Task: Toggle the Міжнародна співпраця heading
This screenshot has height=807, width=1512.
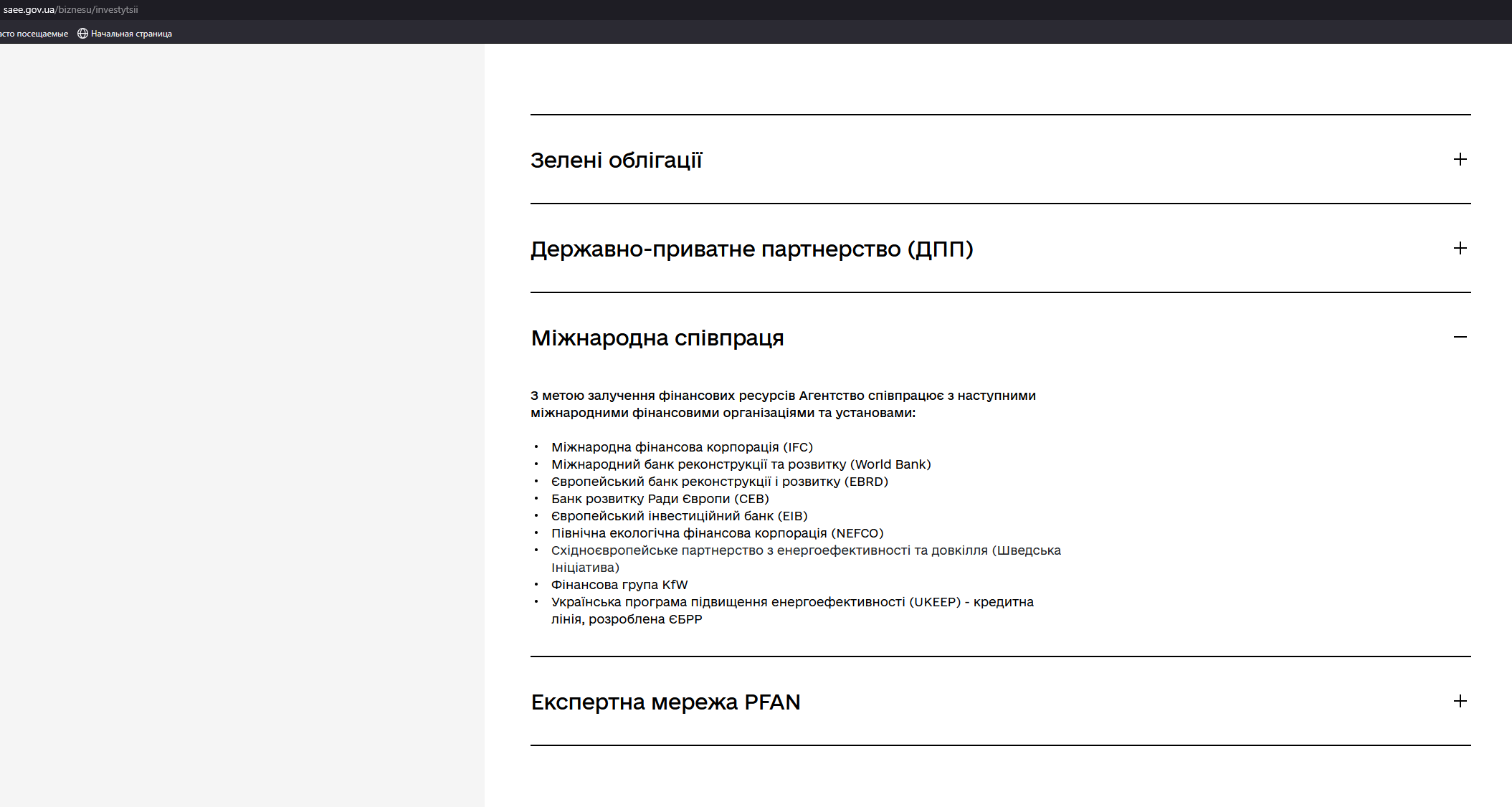Action: [x=657, y=338]
